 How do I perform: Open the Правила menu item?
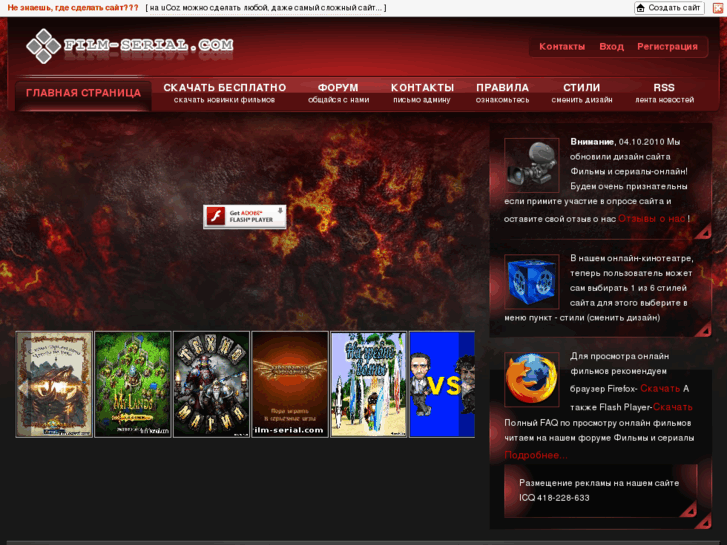pyautogui.click(x=502, y=93)
